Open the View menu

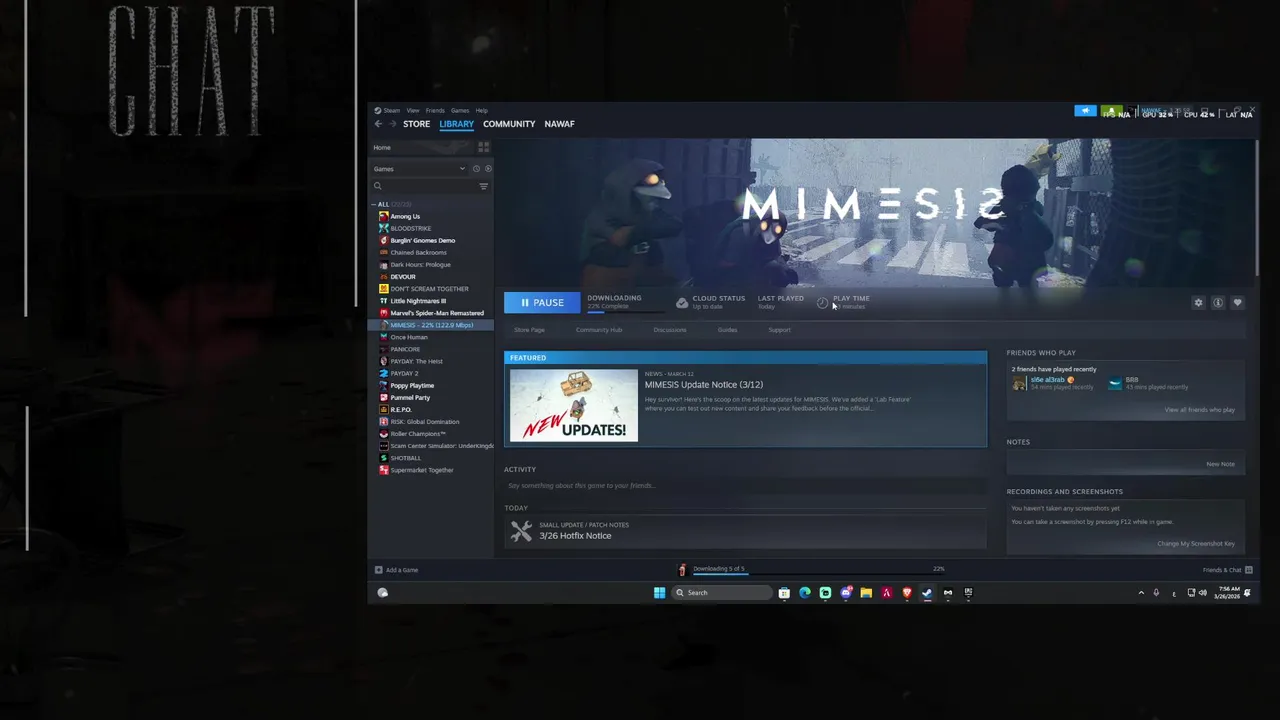point(413,111)
